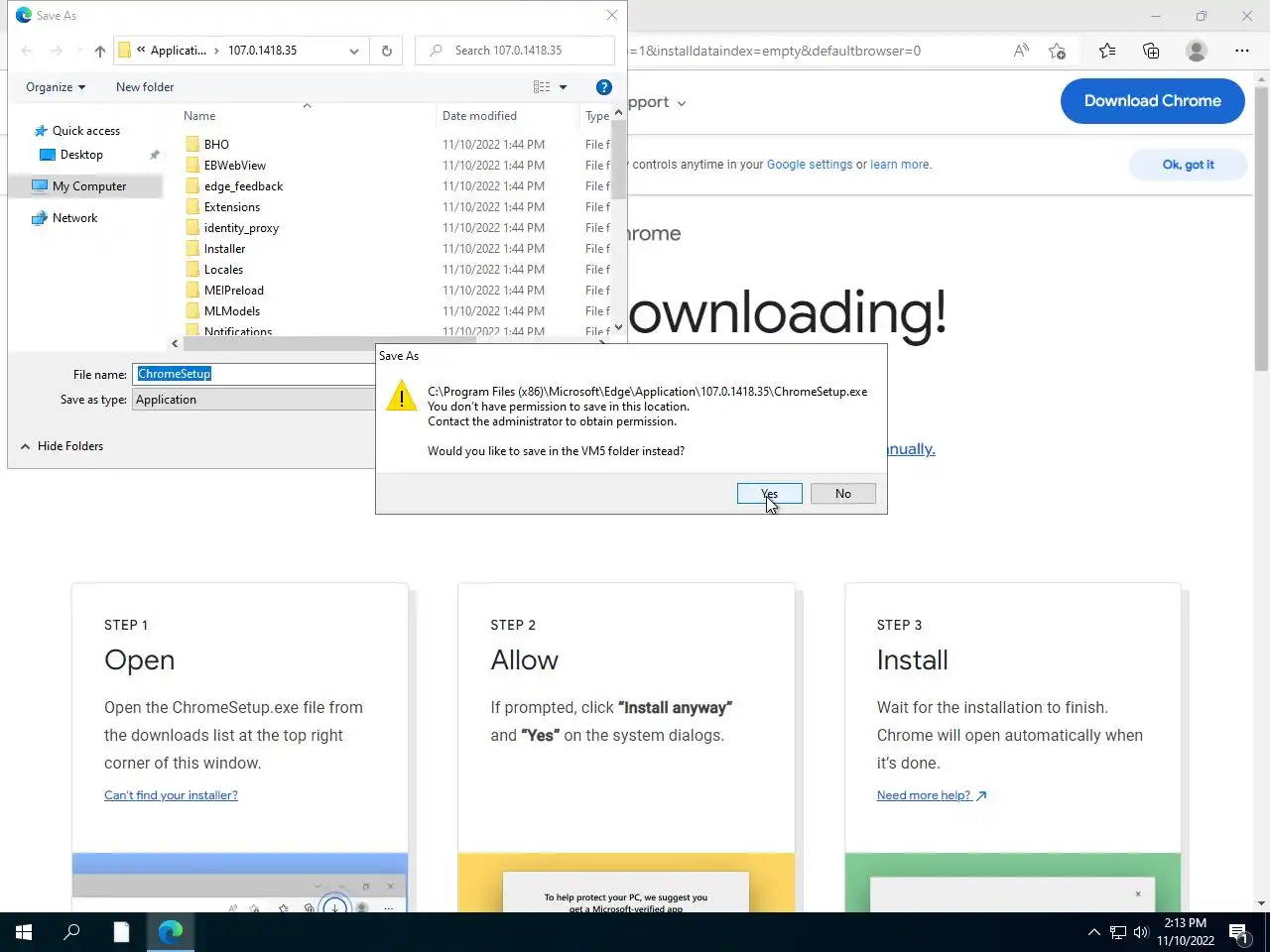Click the Back arrow in Save As dialog
The image size is (1270, 952).
(x=27, y=51)
